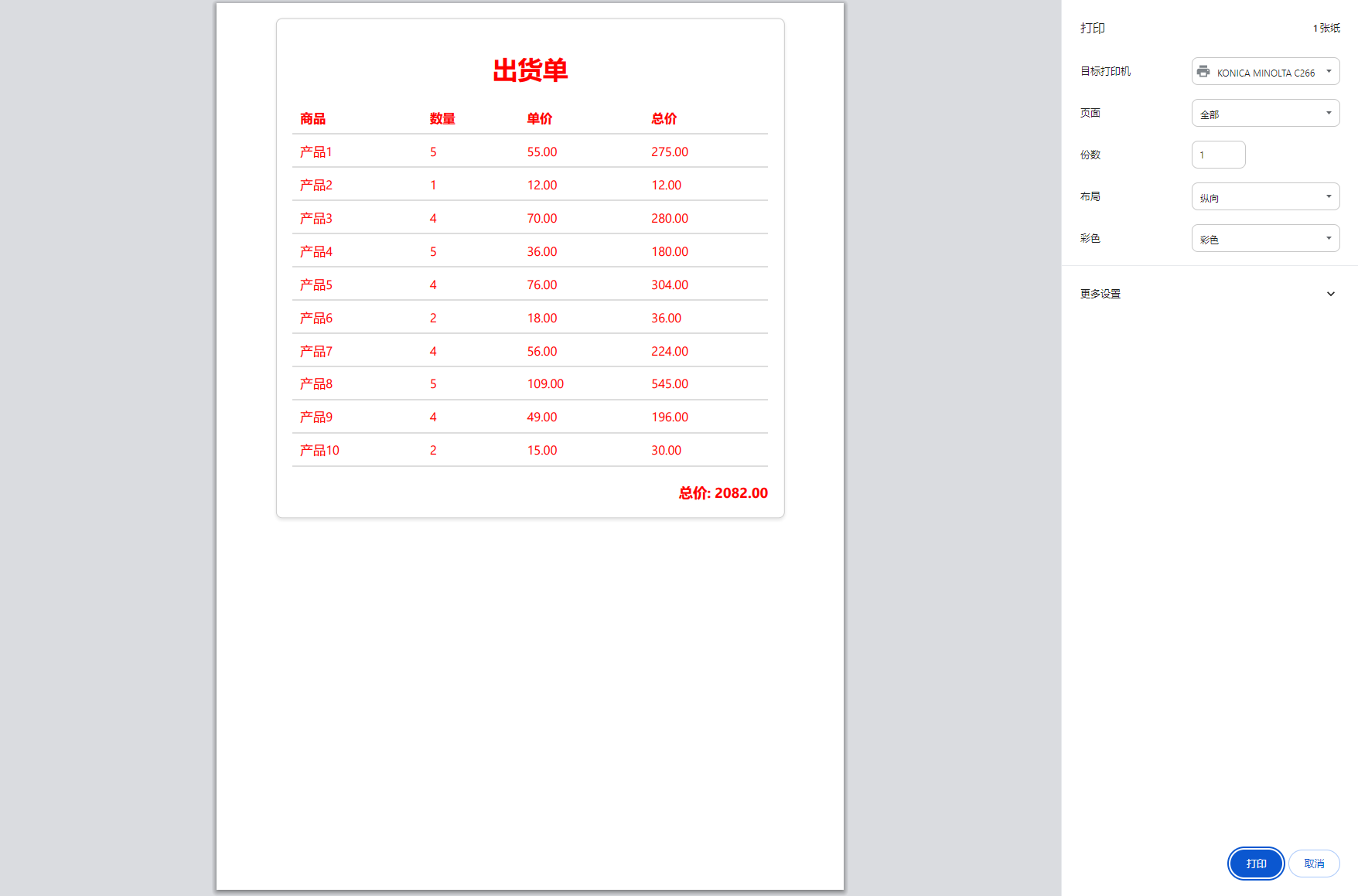This screenshot has height=896, width=1358.
Task: Click the 196.00 total cell
Action: [670, 417]
